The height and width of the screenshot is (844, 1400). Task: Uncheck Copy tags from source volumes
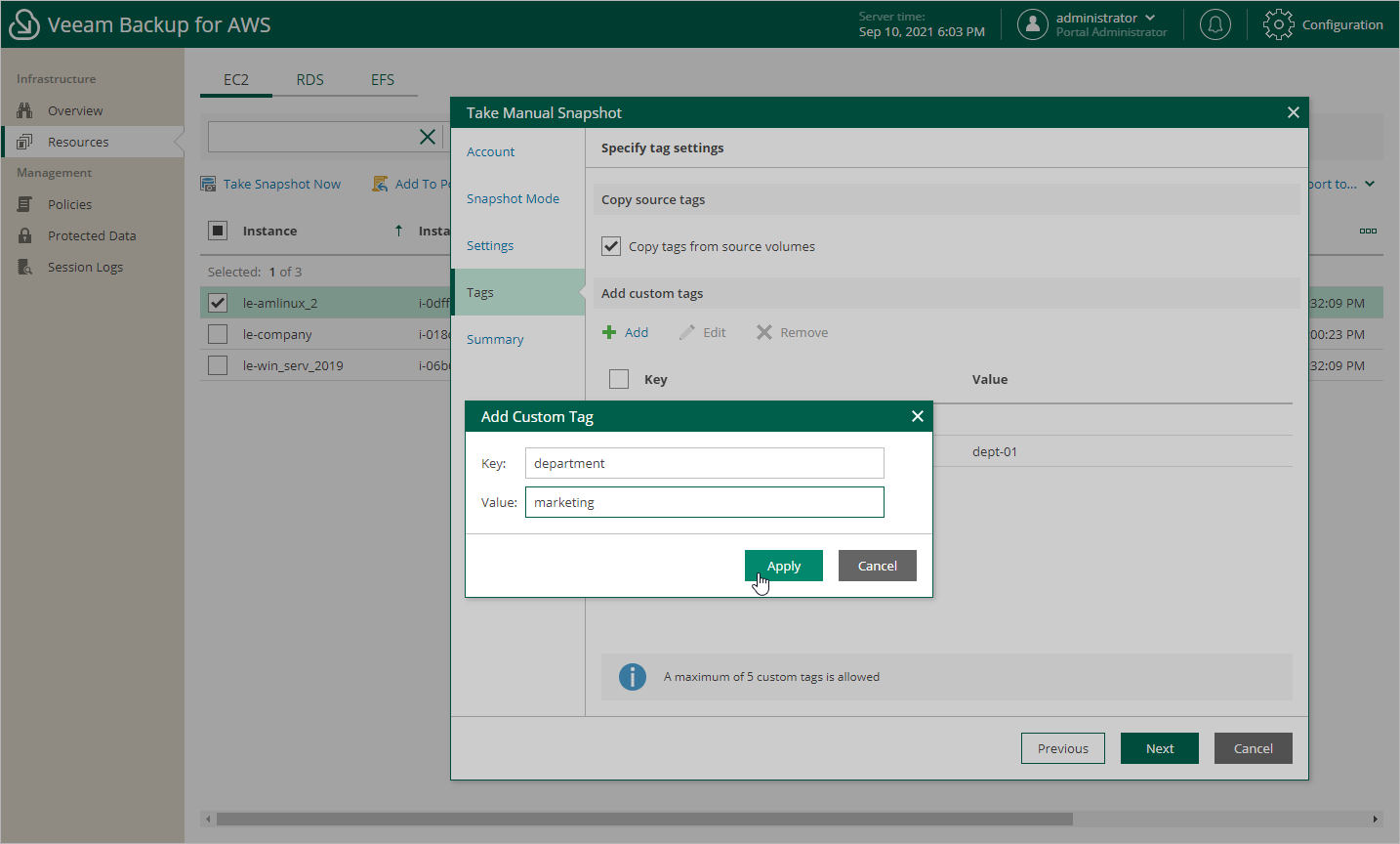pyautogui.click(x=611, y=246)
